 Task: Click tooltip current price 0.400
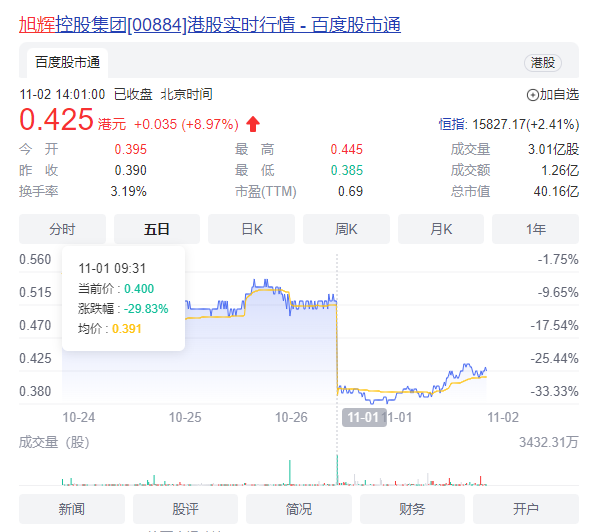tap(139, 289)
